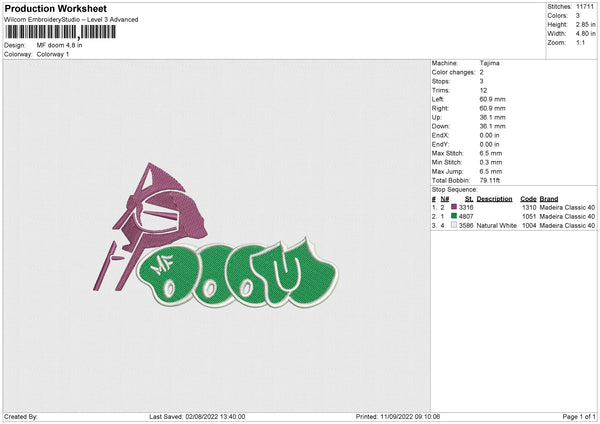This screenshot has width=600, height=424.
Task: Click the green 4807 thread color swatch
Action: [x=454, y=216]
